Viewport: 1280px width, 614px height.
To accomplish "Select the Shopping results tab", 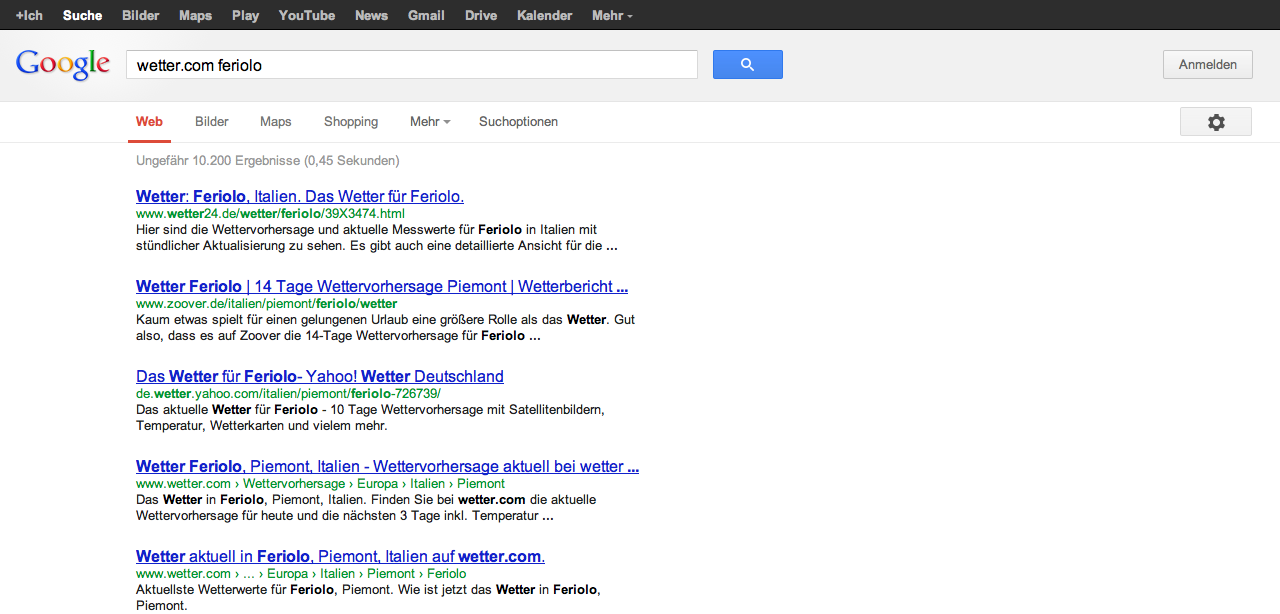I will [x=351, y=122].
